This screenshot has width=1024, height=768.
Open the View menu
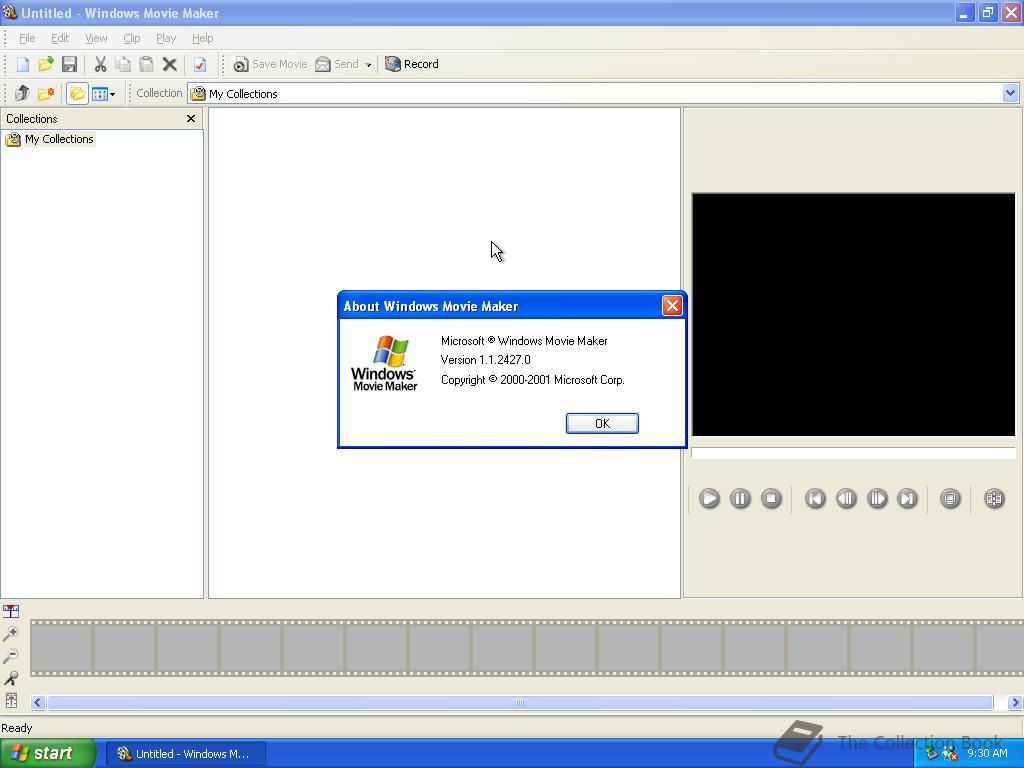pos(96,38)
